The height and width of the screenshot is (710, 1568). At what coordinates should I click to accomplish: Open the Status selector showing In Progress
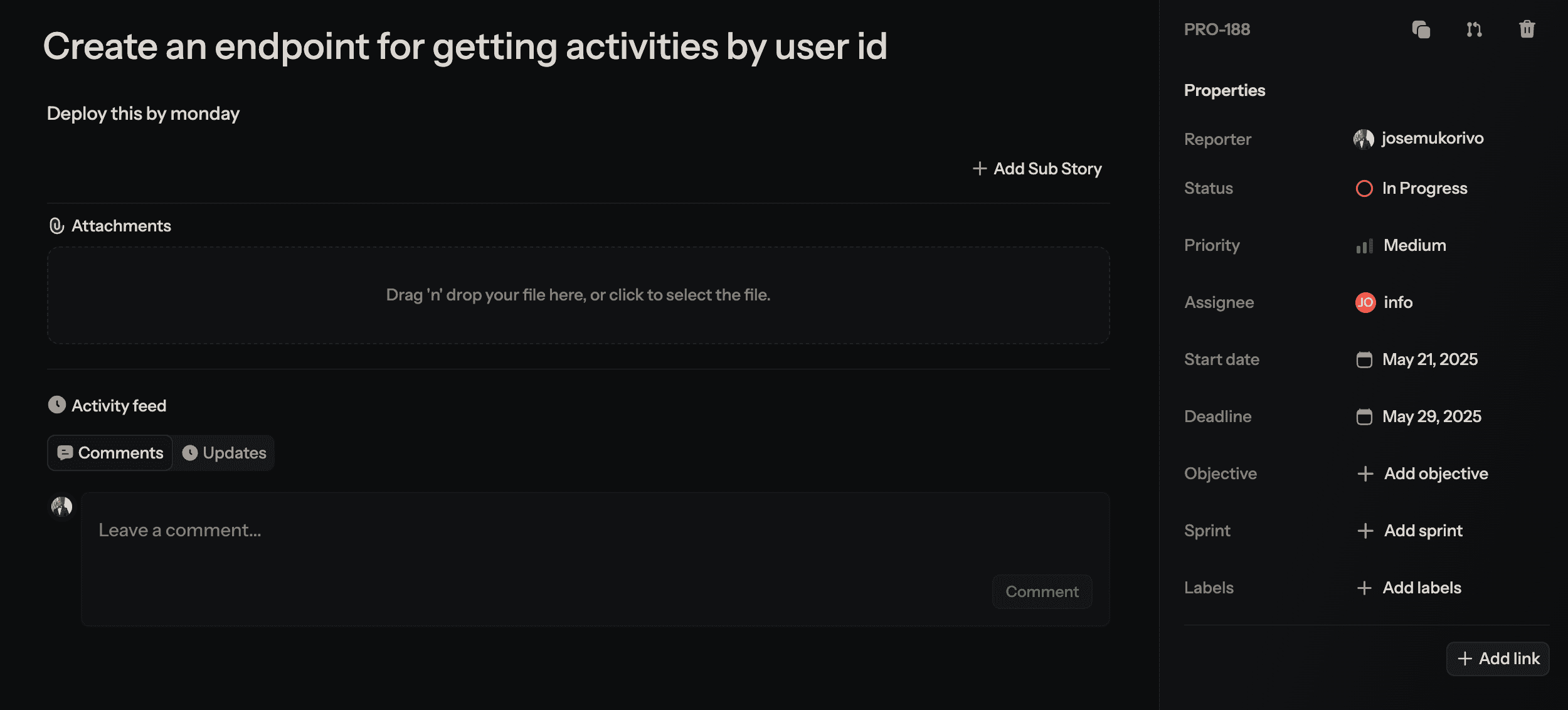[x=1425, y=188]
